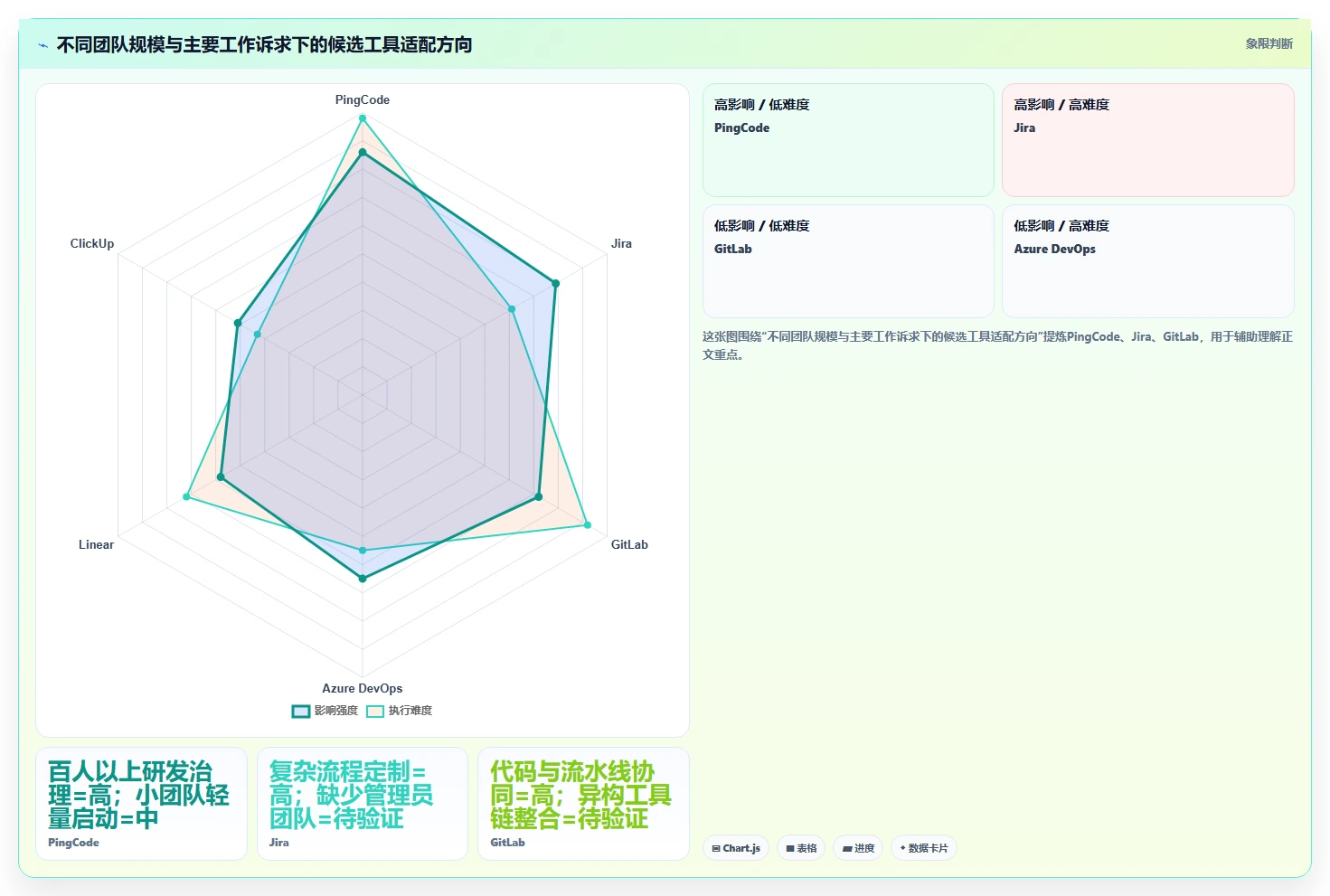Toggle the 执行难度 legend series
This screenshot has height=896, width=1330.
coord(399,711)
